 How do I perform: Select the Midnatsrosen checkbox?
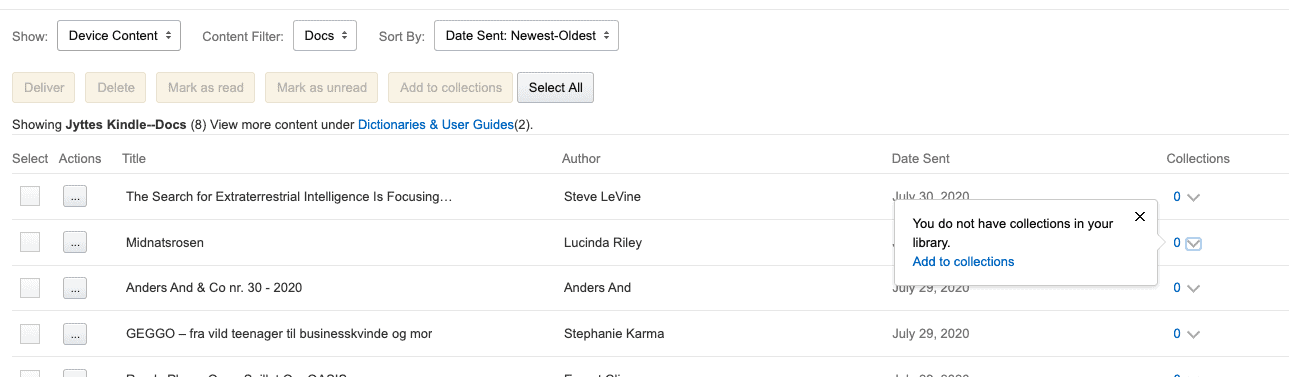tap(30, 242)
